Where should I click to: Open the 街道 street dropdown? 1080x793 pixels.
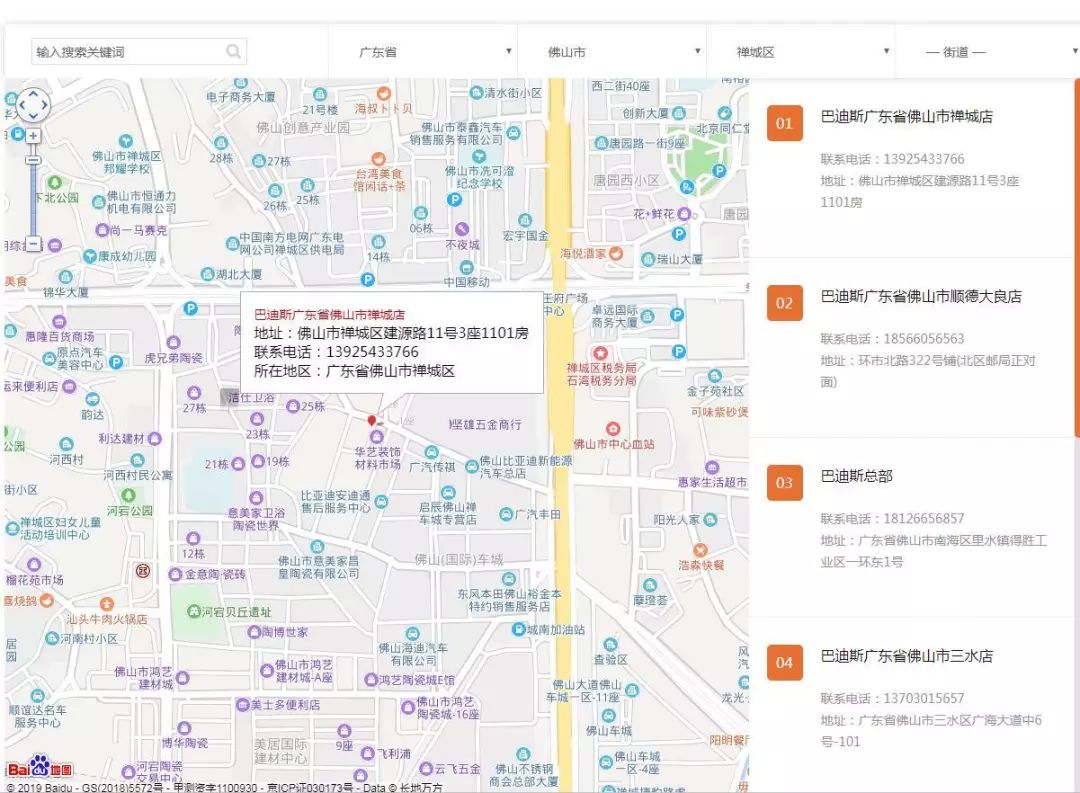(985, 52)
